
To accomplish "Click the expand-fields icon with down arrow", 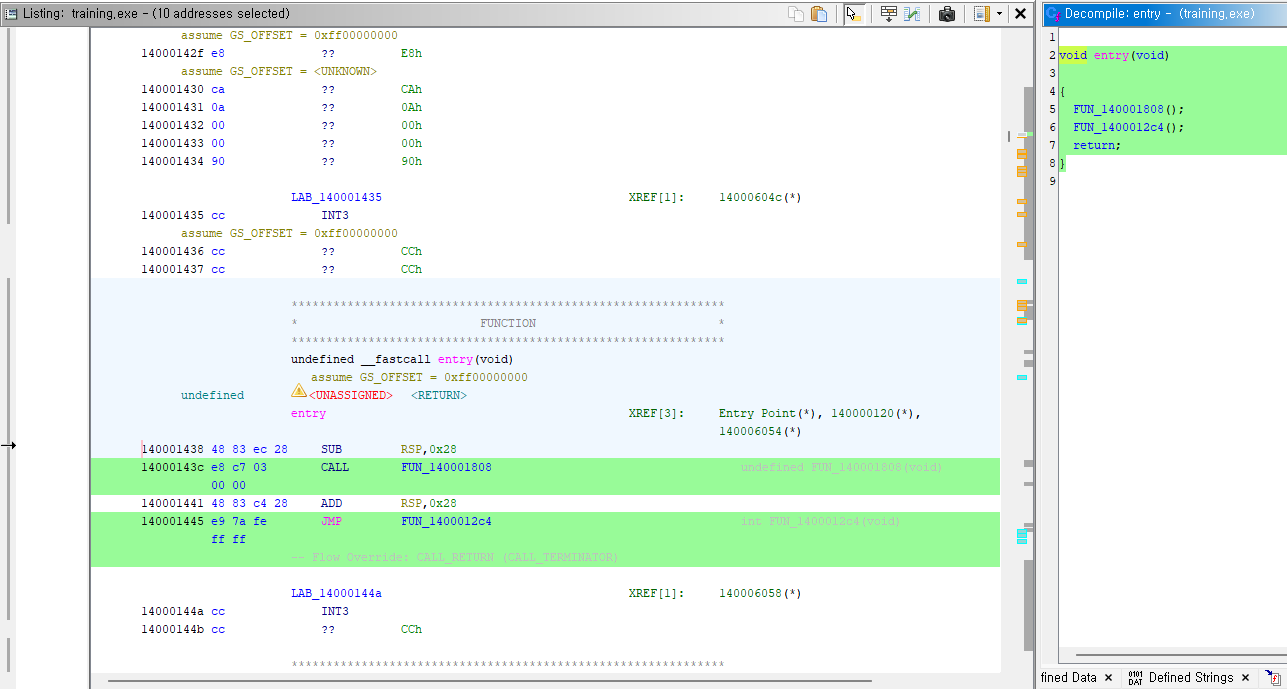I will pos(888,13).
